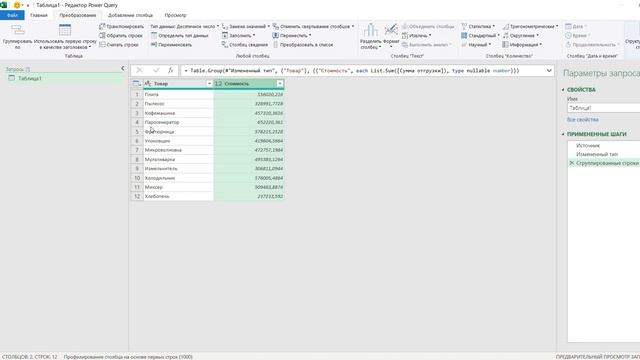Click the fx add step icon
The width and height of the screenshot is (640, 360).
[171, 71]
